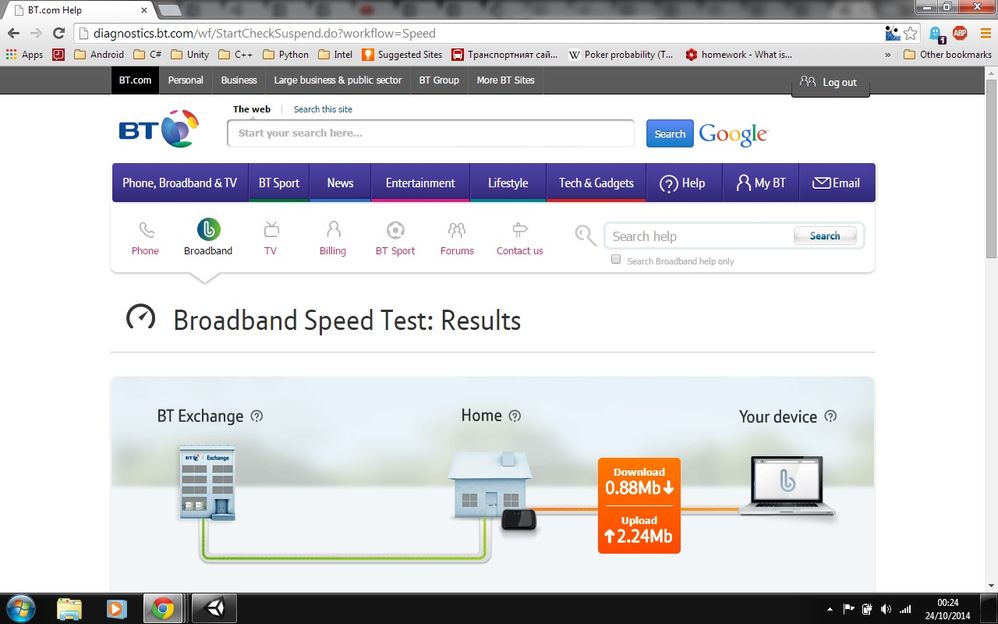Open the Help navigation item
The image size is (998, 624).
click(x=684, y=183)
